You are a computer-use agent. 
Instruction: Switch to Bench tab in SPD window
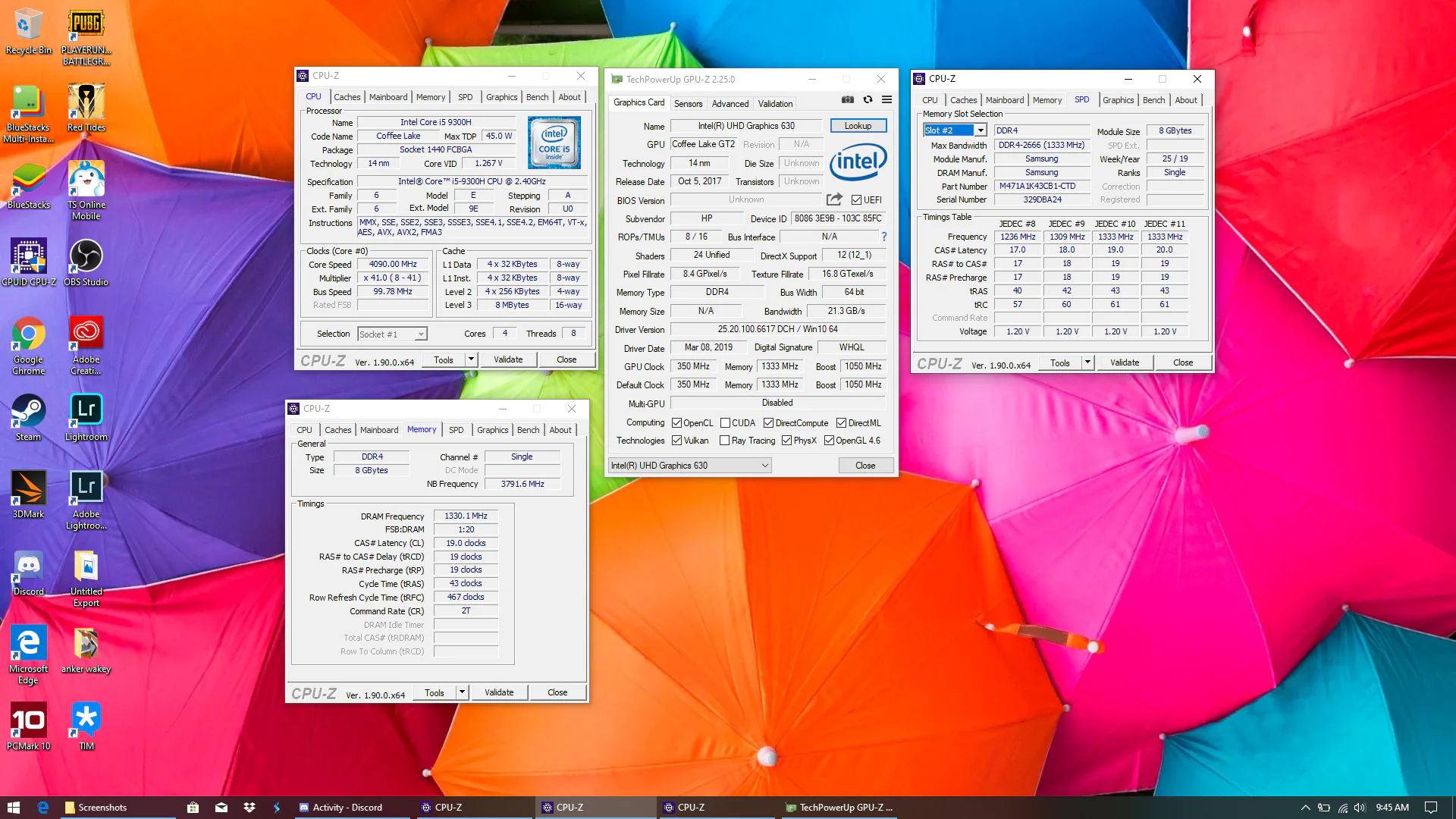coord(1153,100)
